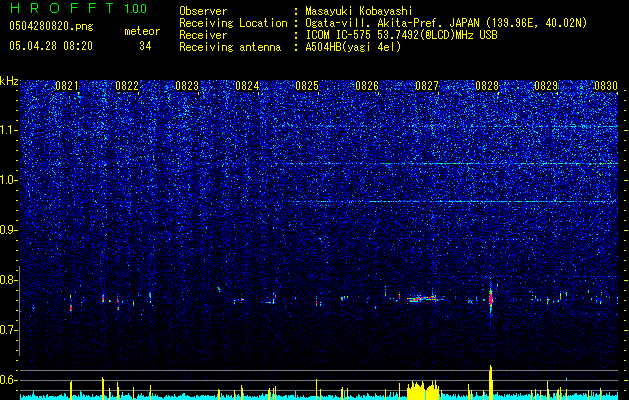Screen dimensions: 629x400
Task: Click the 1.1 kHz axis label
Action: click(9, 130)
